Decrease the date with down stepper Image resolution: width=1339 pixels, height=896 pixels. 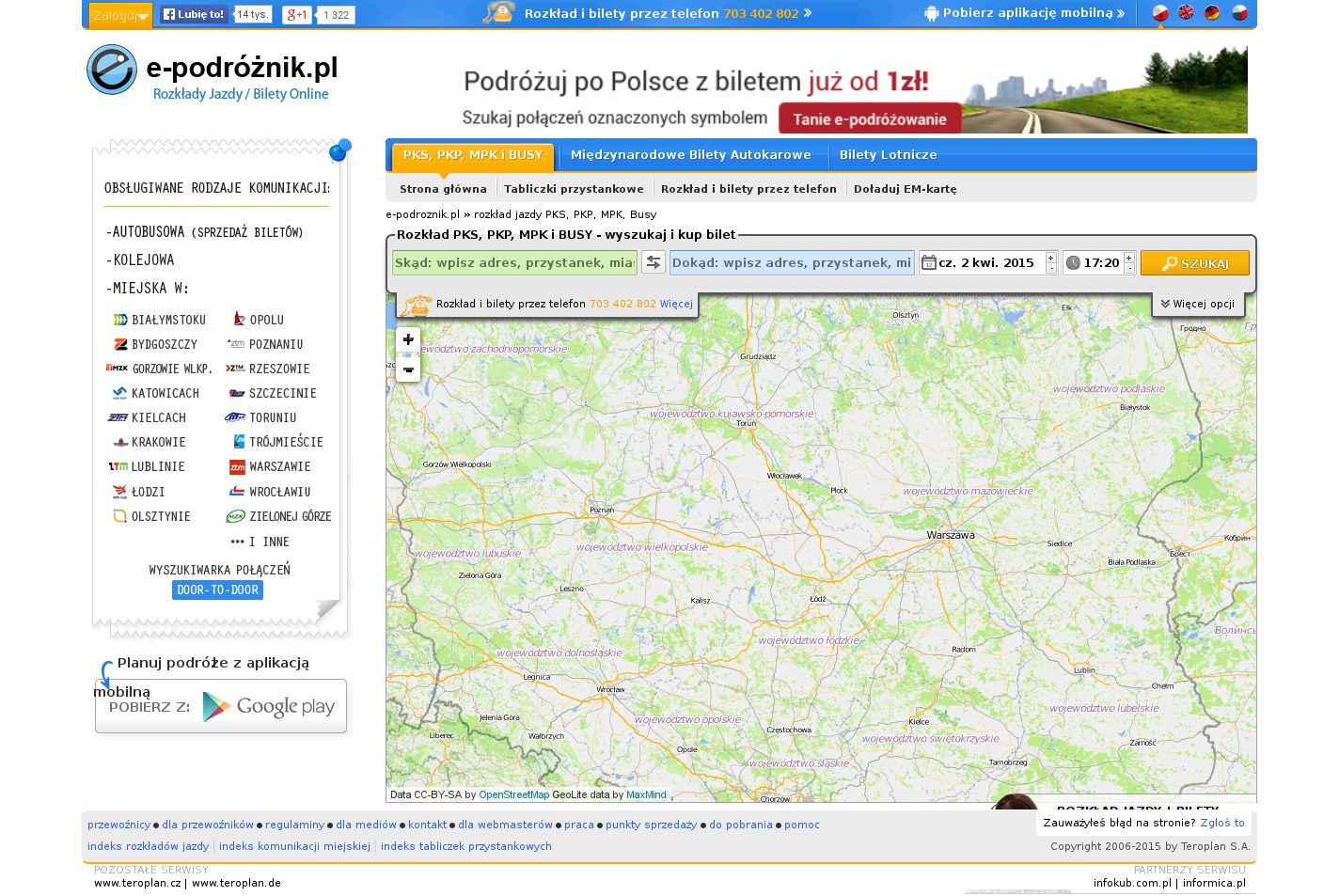1051,269
